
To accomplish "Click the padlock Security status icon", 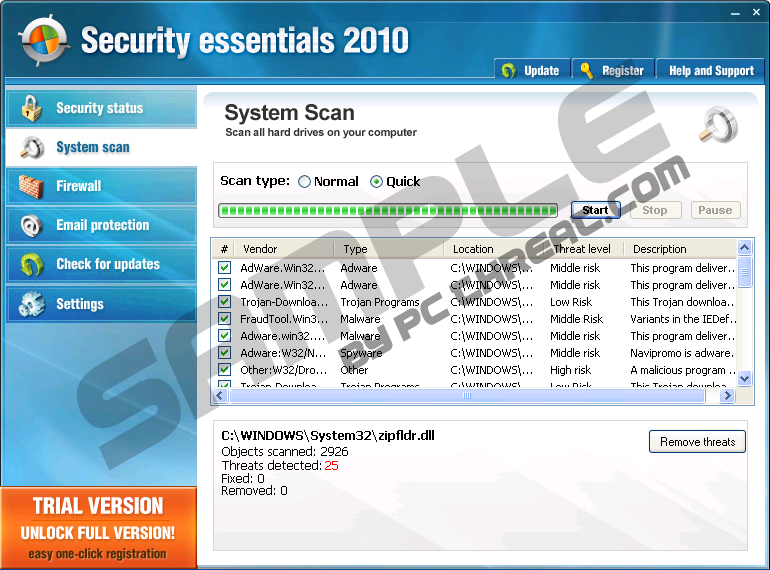I will (31, 108).
